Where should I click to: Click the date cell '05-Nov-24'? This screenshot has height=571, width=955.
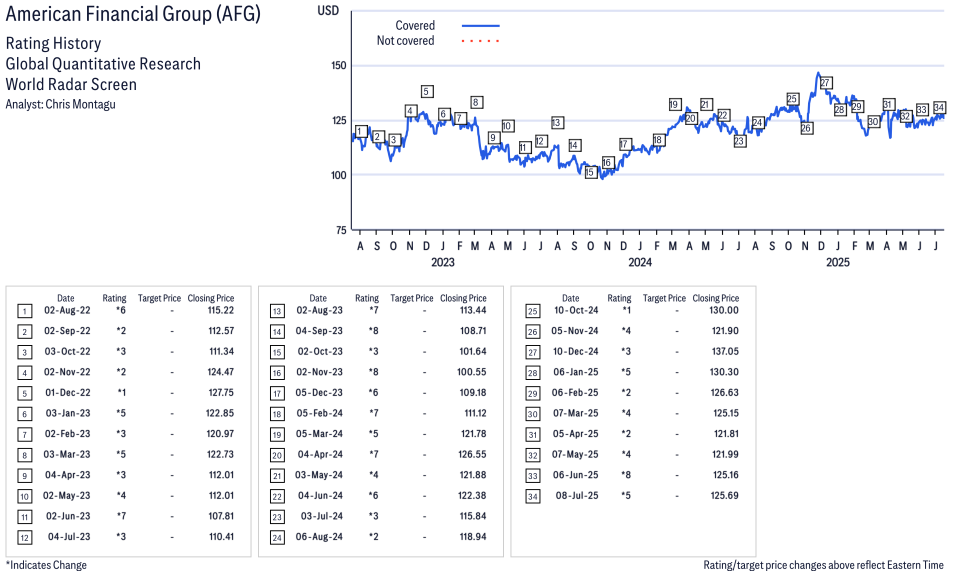[575, 331]
